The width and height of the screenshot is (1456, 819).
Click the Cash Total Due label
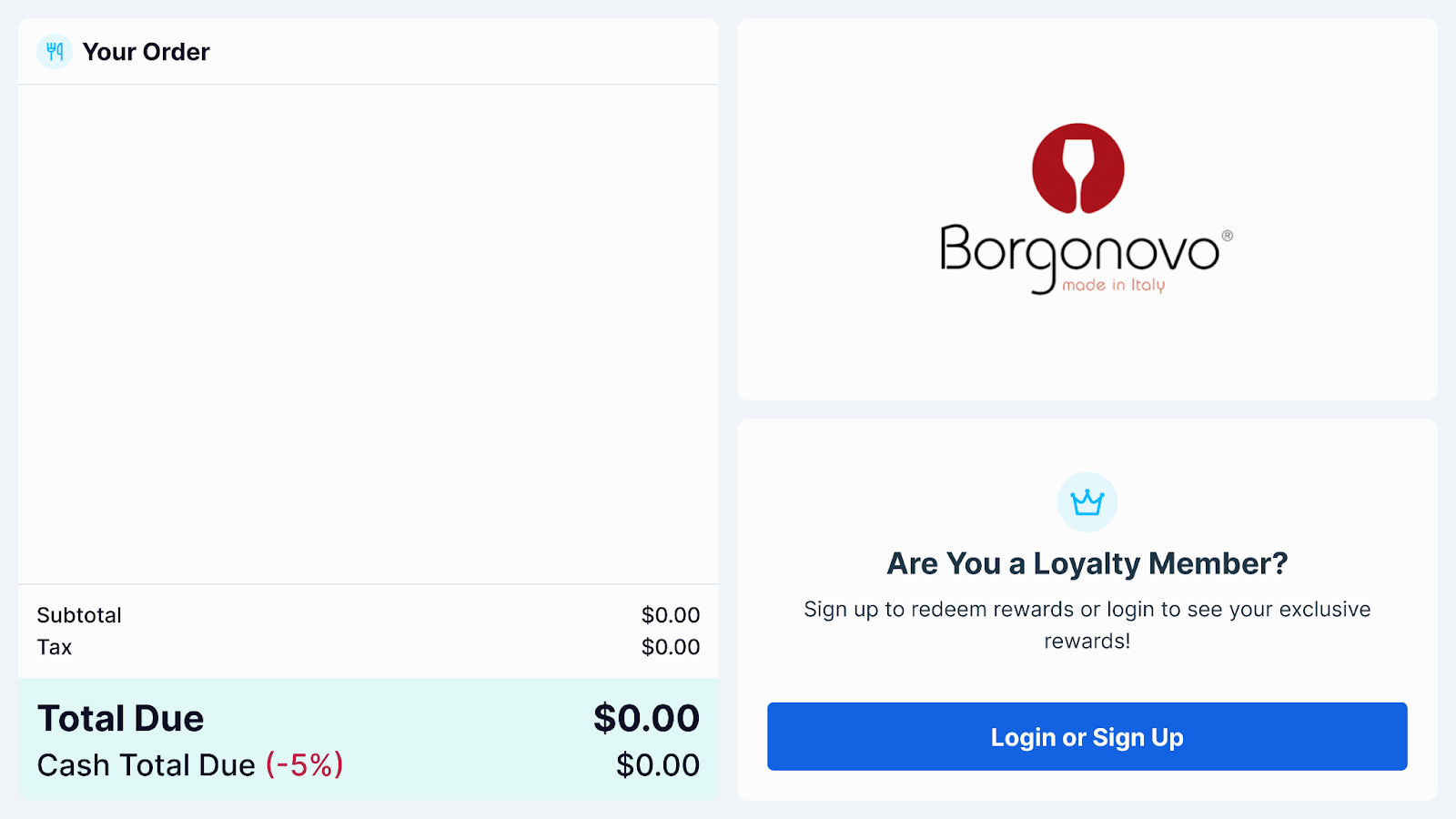pyautogui.click(x=146, y=765)
